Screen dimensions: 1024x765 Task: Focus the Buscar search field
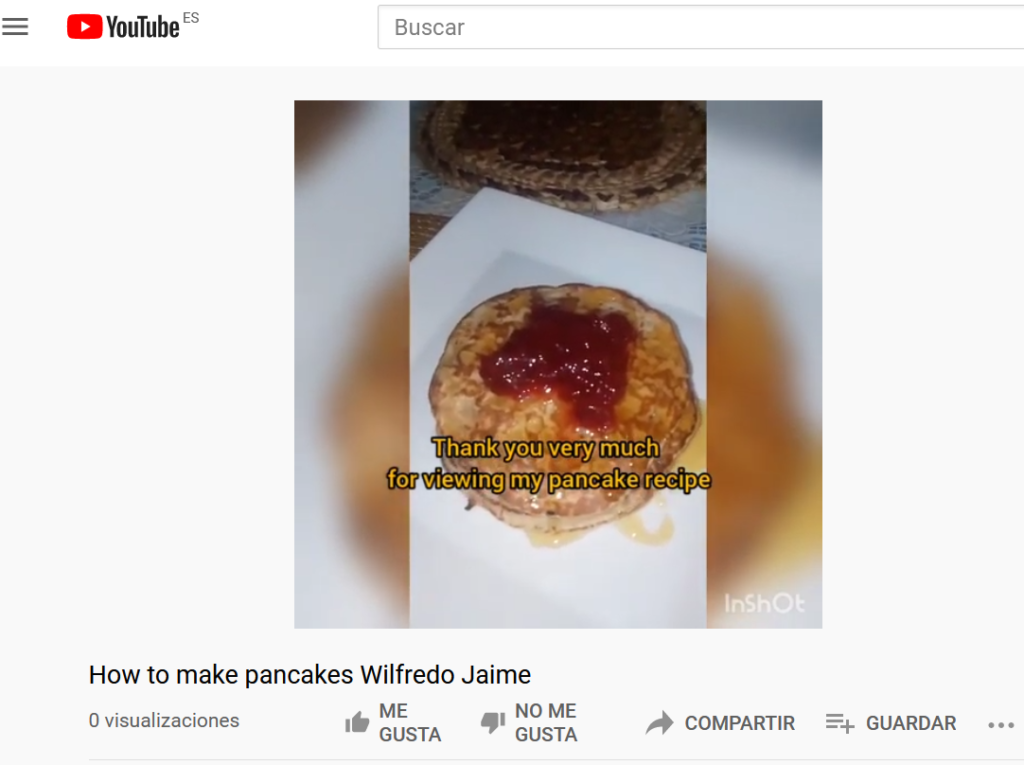point(701,27)
